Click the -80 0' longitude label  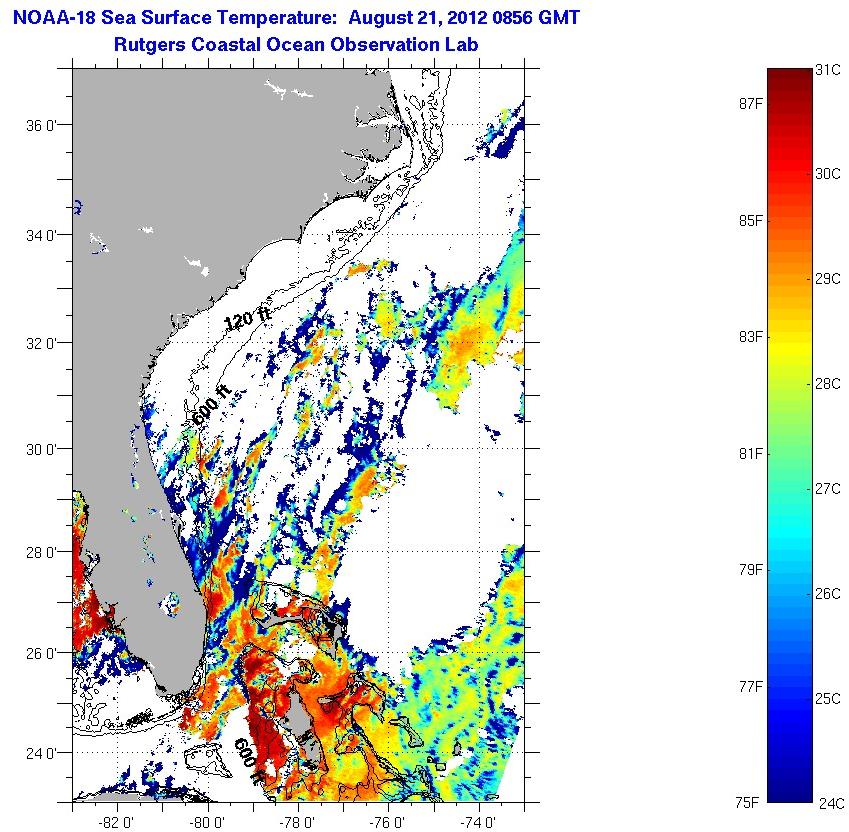(x=207, y=823)
